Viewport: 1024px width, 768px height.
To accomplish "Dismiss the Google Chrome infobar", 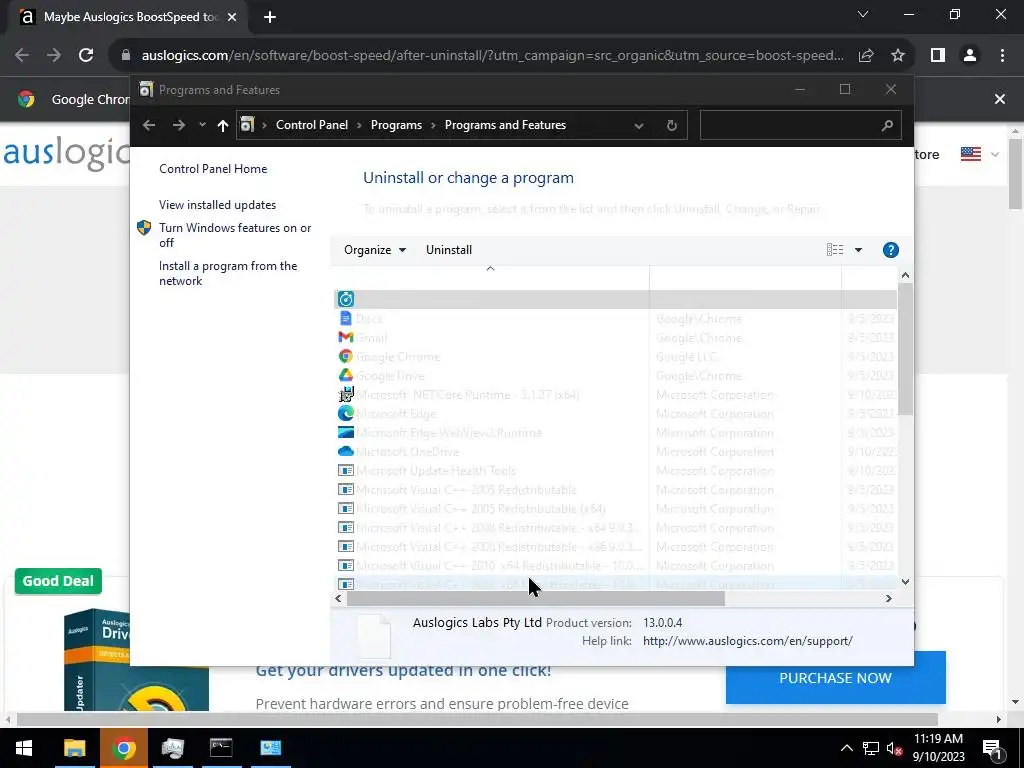I will point(999,99).
